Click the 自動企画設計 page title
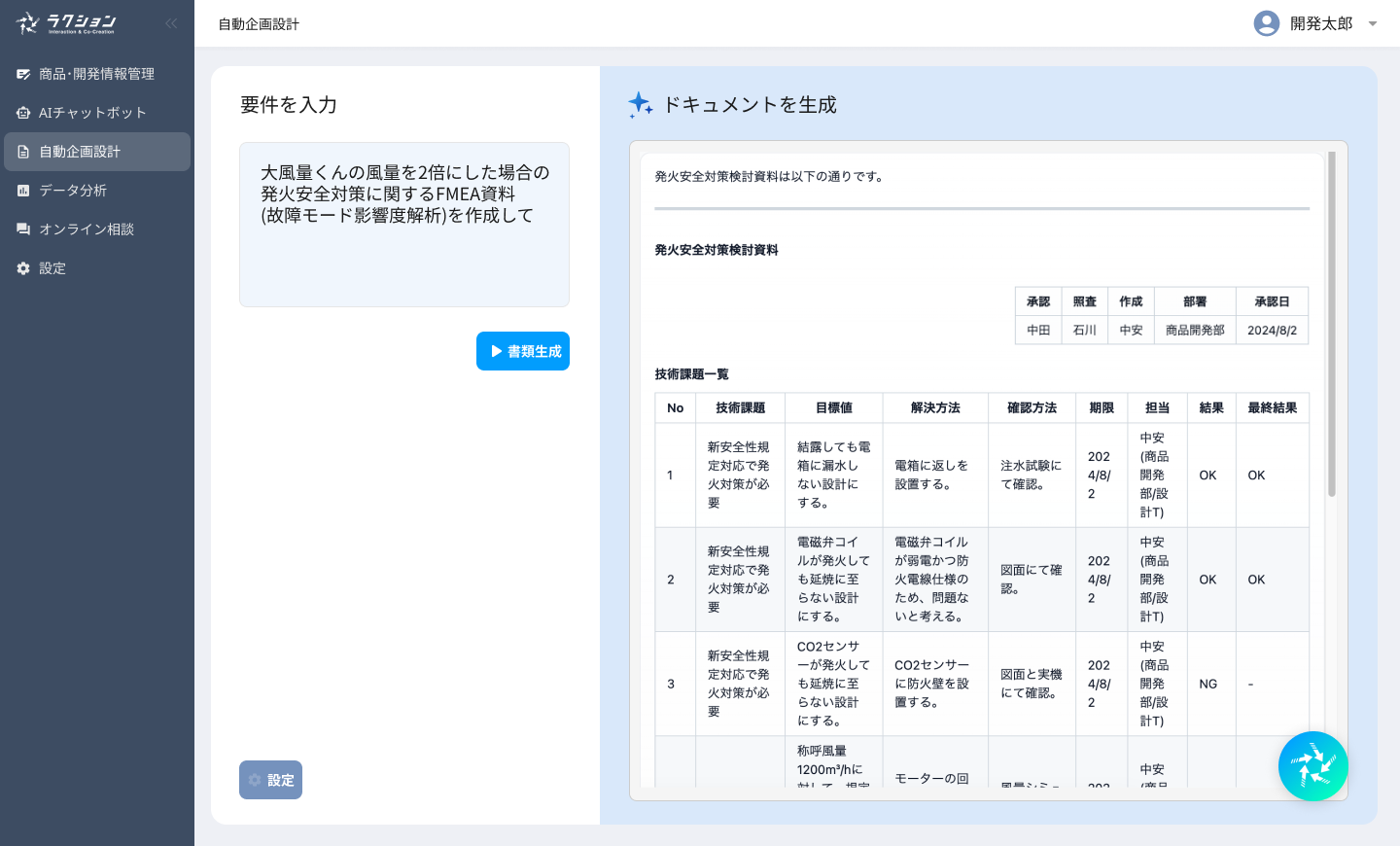 click(x=259, y=24)
